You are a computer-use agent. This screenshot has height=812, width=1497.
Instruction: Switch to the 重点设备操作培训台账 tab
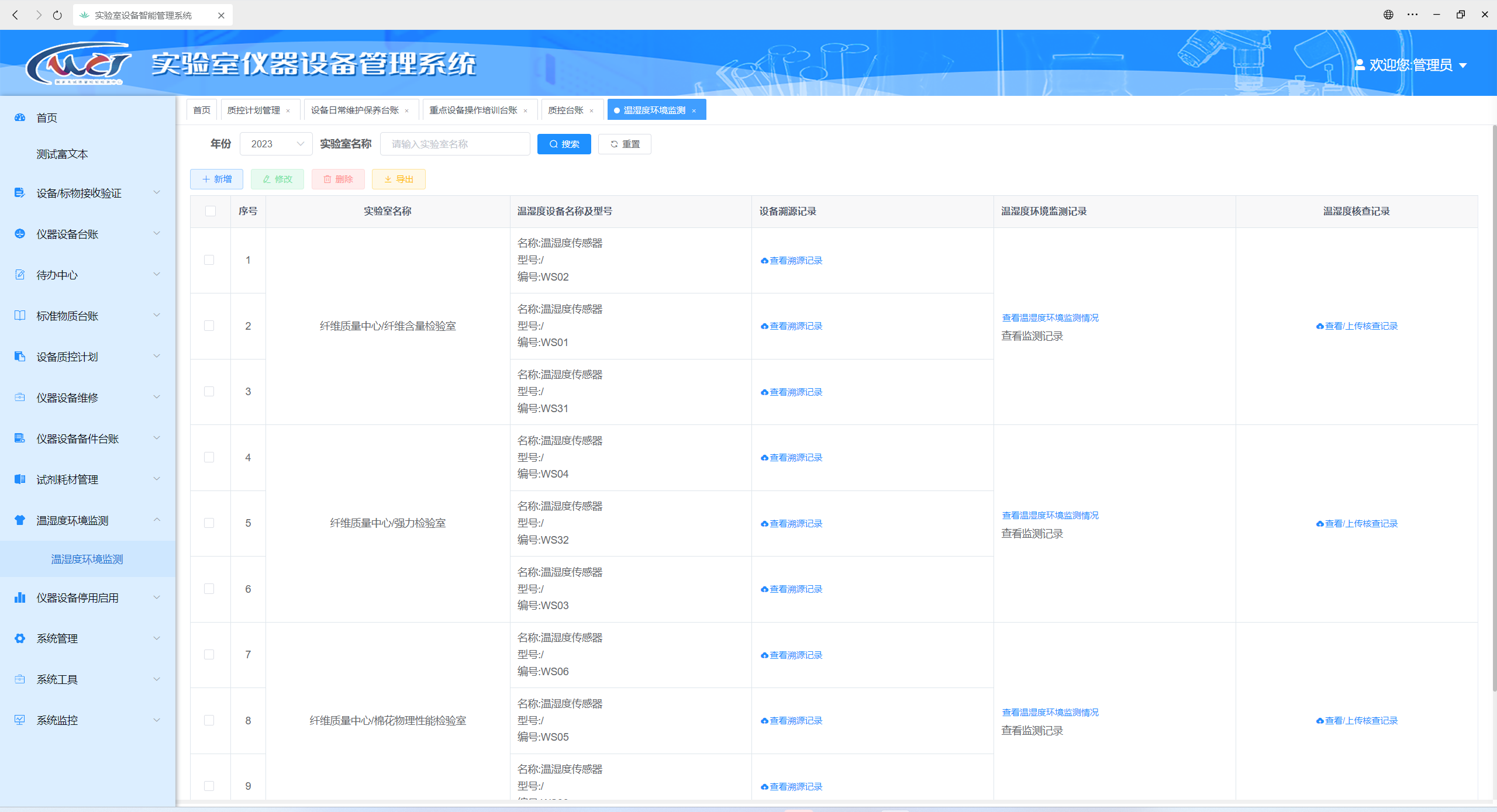(474, 110)
